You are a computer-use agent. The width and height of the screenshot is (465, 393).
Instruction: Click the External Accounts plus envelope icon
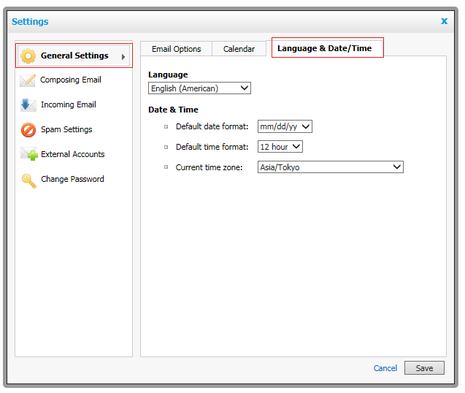[x=29, y=154]
